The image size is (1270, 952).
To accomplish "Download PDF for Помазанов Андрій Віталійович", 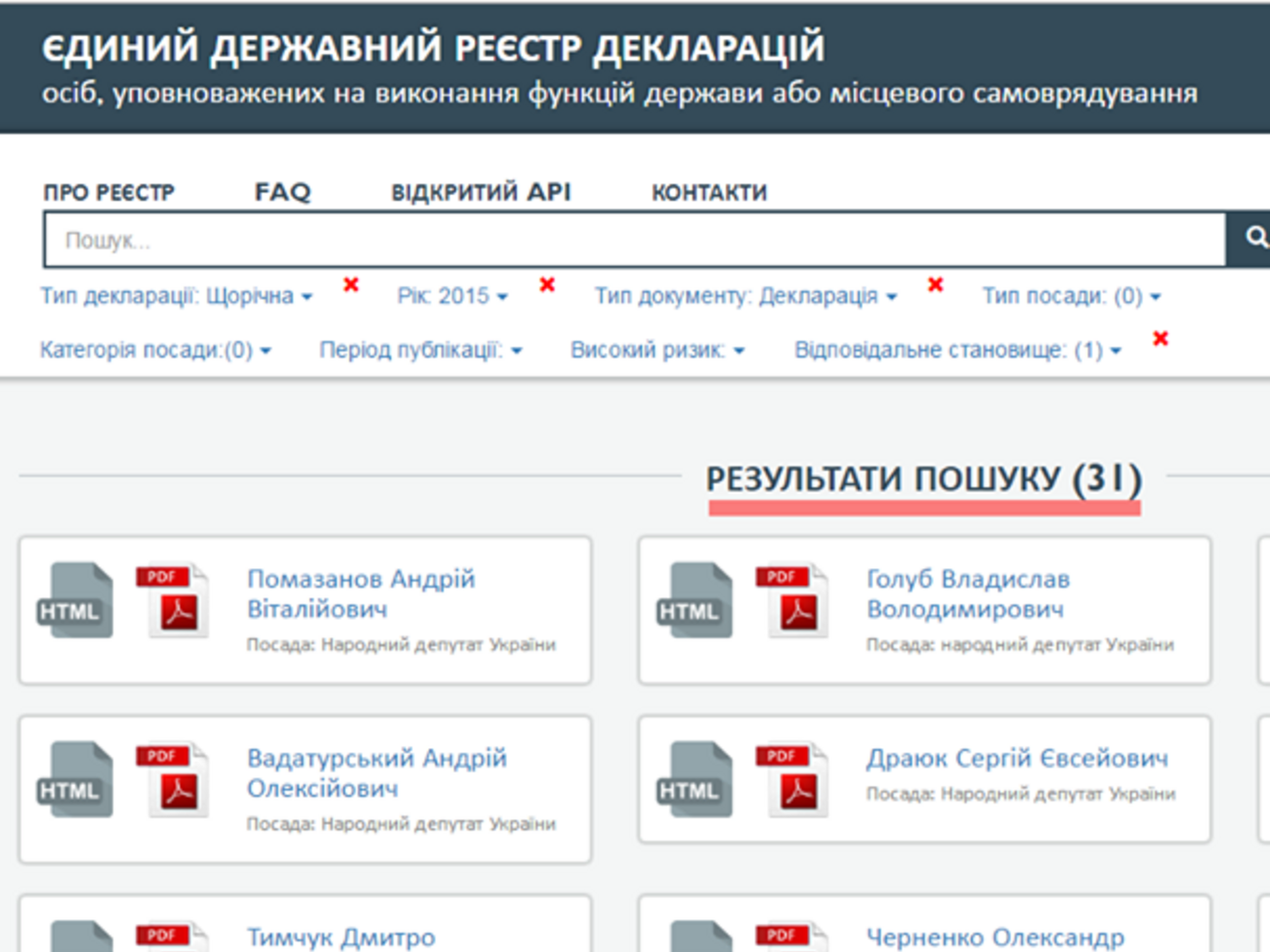I will pyautogui.click(x=173, y=600).
